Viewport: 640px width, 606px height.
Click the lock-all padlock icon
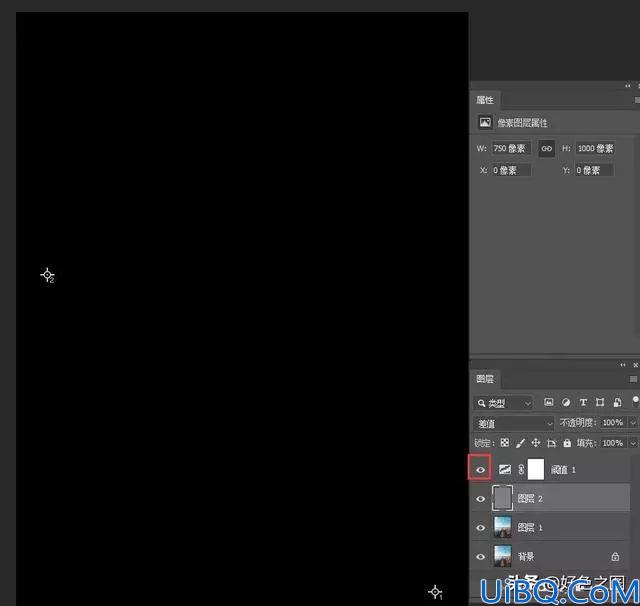(567, 443)
